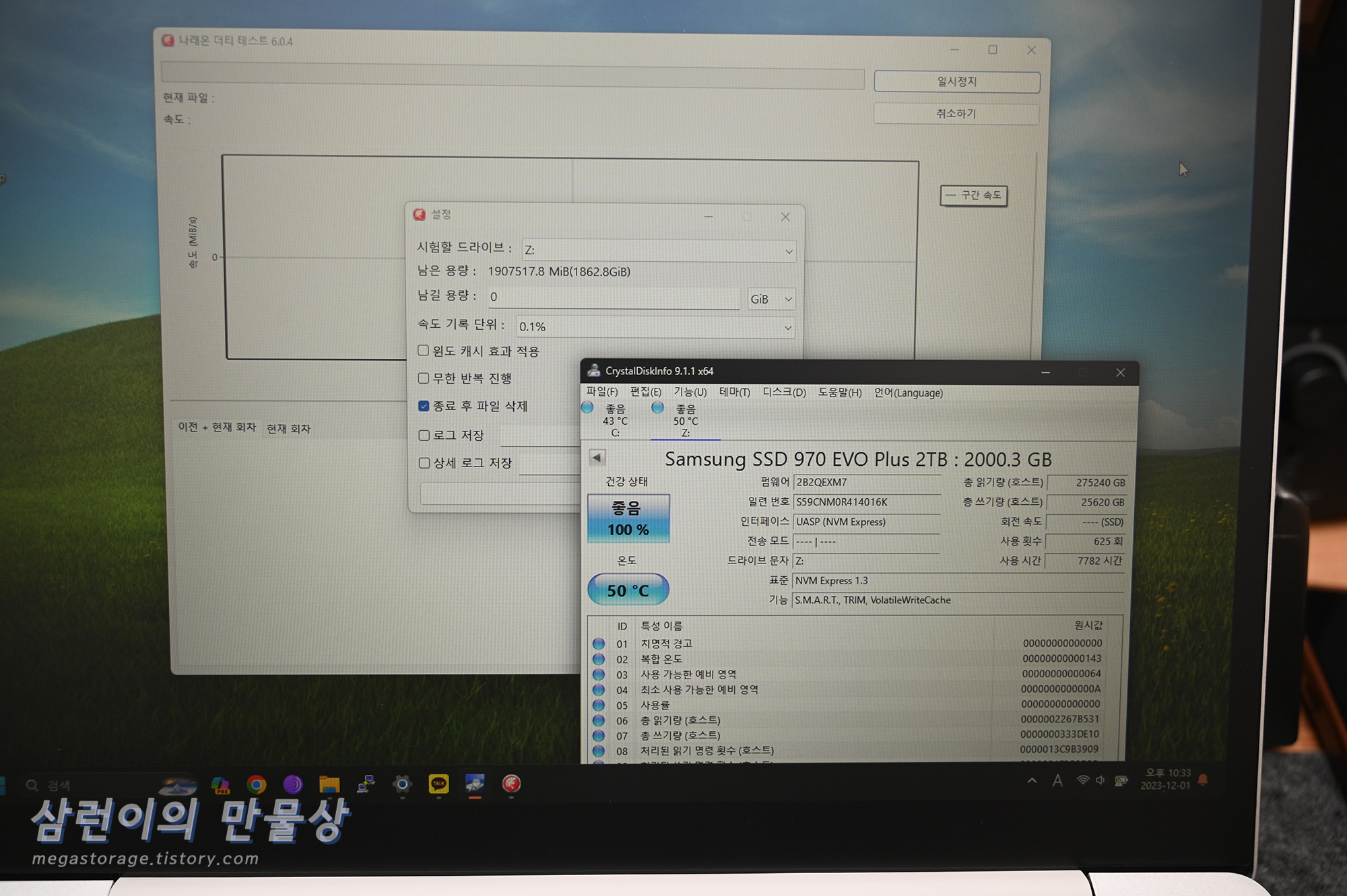Open the 시험할 드라이브 Z: dropdown
This screenshot has height=896, width=1347.
coord(658,250)
